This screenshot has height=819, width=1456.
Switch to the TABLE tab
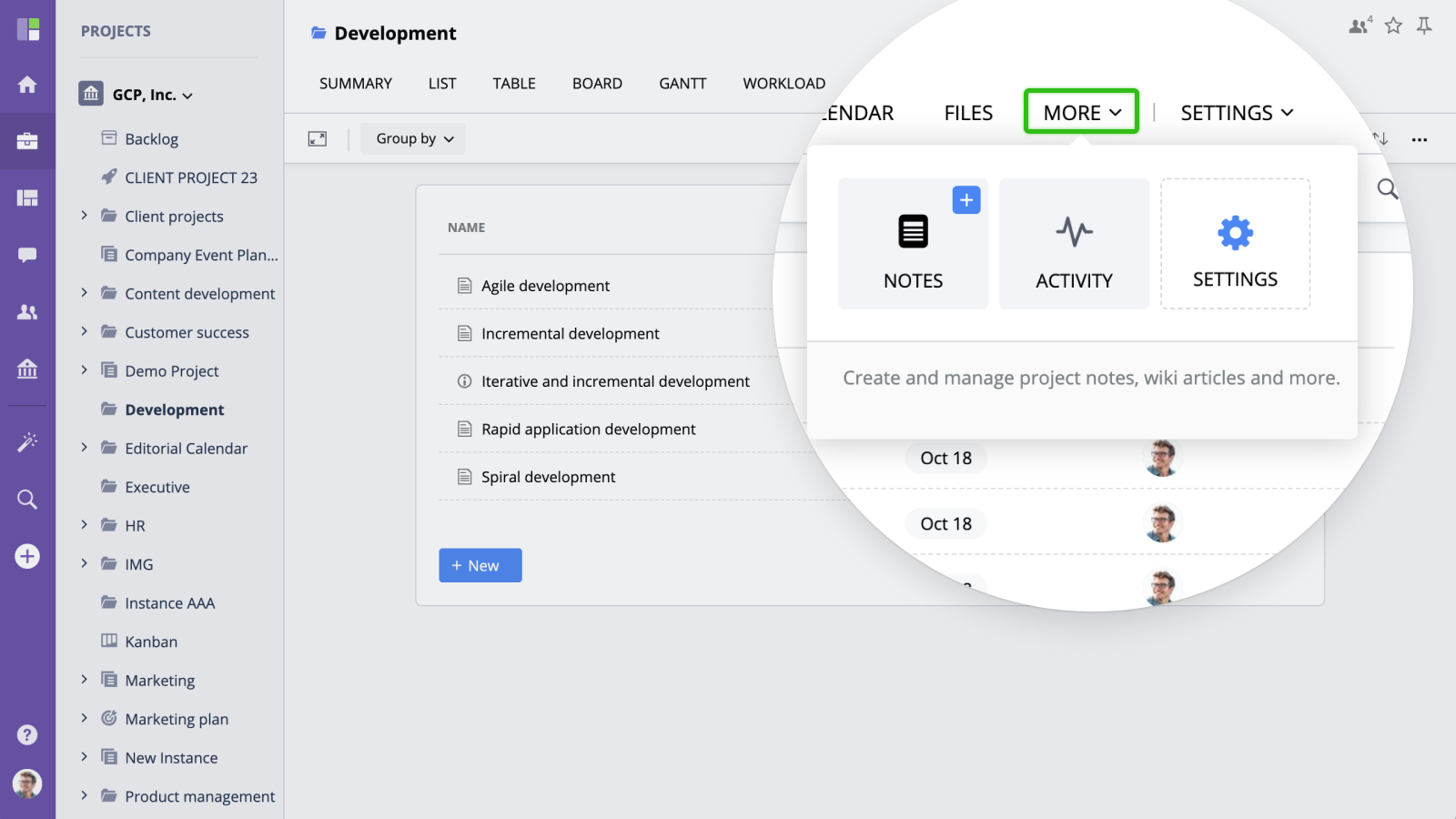(514, 83)
